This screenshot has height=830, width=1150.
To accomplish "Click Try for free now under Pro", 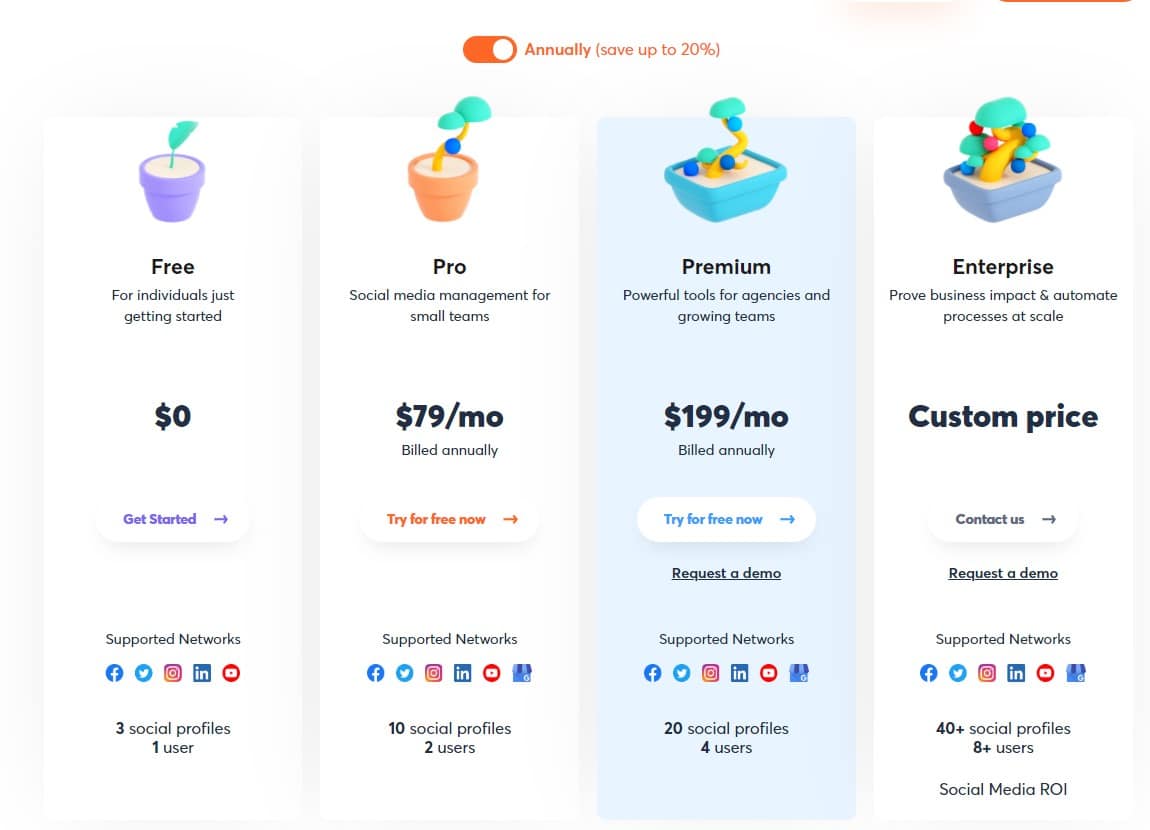I will click(x=450, y=519).
